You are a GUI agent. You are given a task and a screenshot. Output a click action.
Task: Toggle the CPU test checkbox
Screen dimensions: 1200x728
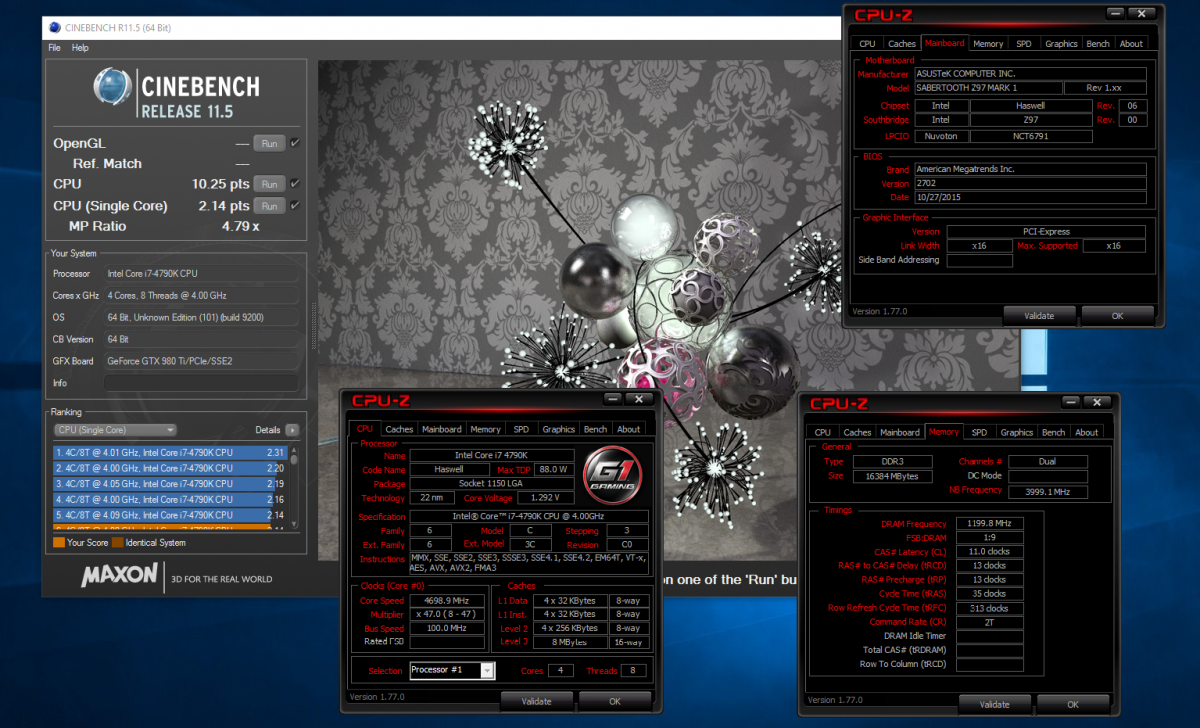tap(294, 184)
